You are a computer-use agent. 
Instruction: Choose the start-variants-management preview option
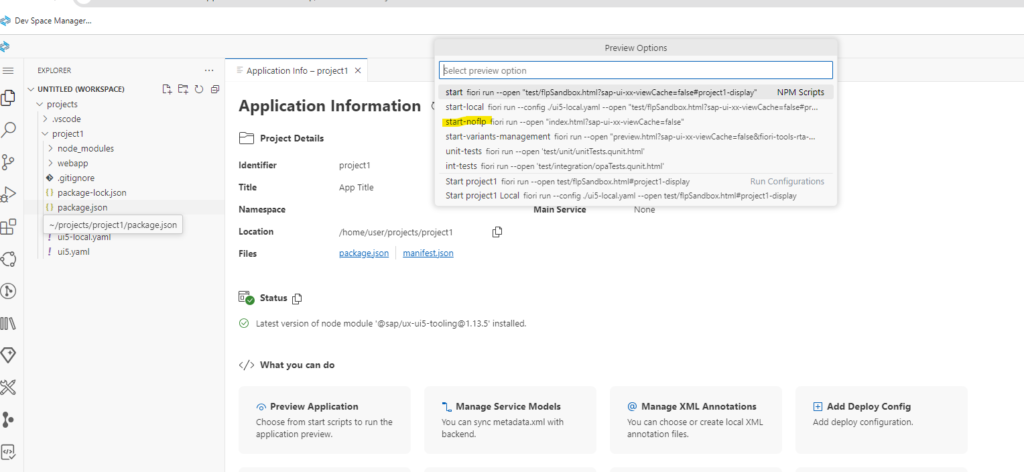(x=636, y=136)
